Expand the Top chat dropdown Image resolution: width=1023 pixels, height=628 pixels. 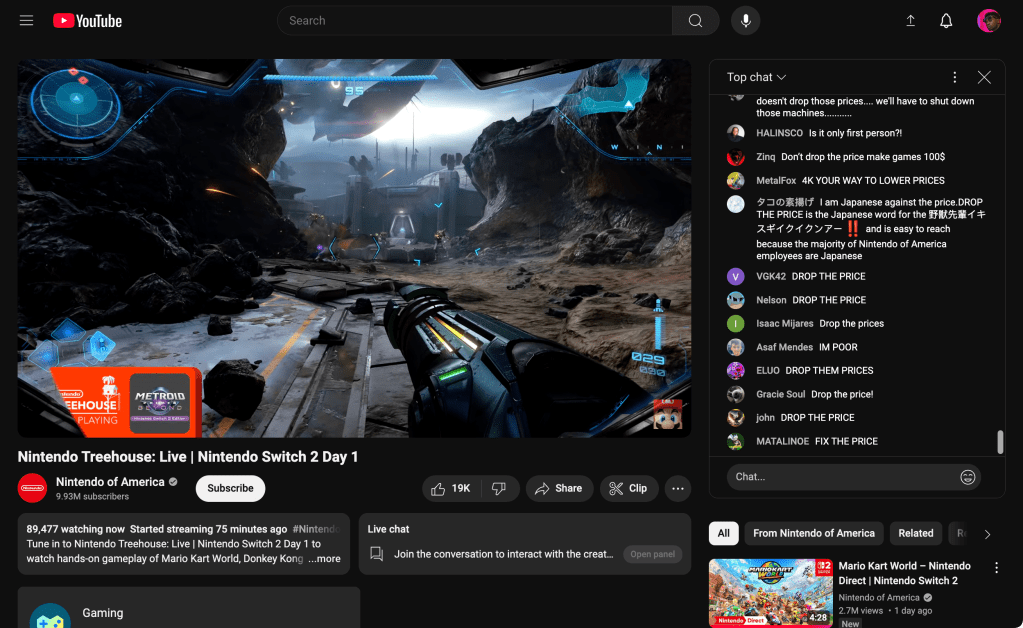(x=756, y=77)
